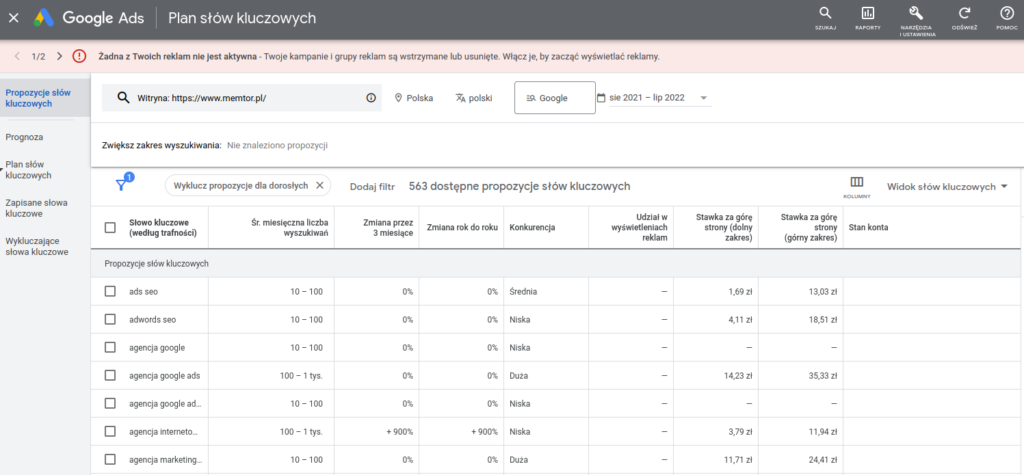This screenshot has width=1024, height=475.
Task: Remove the 'Wyklucz propozycje dla dorosłych' filter chip
Action: pos(320,185)
